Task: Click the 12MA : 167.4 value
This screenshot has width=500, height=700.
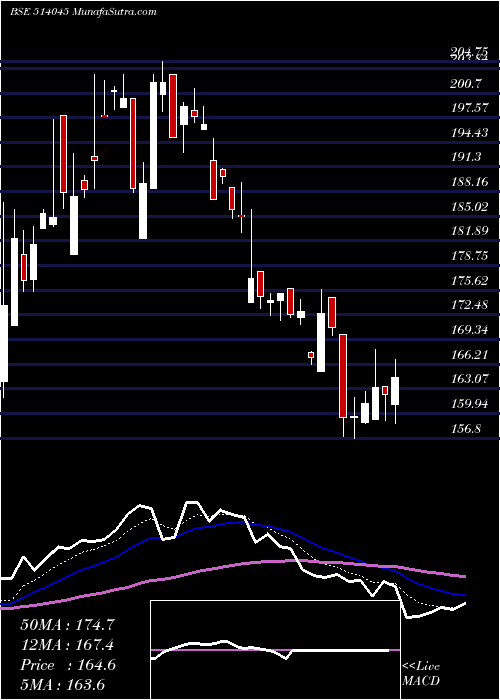Action: click(x=67, y=645)
